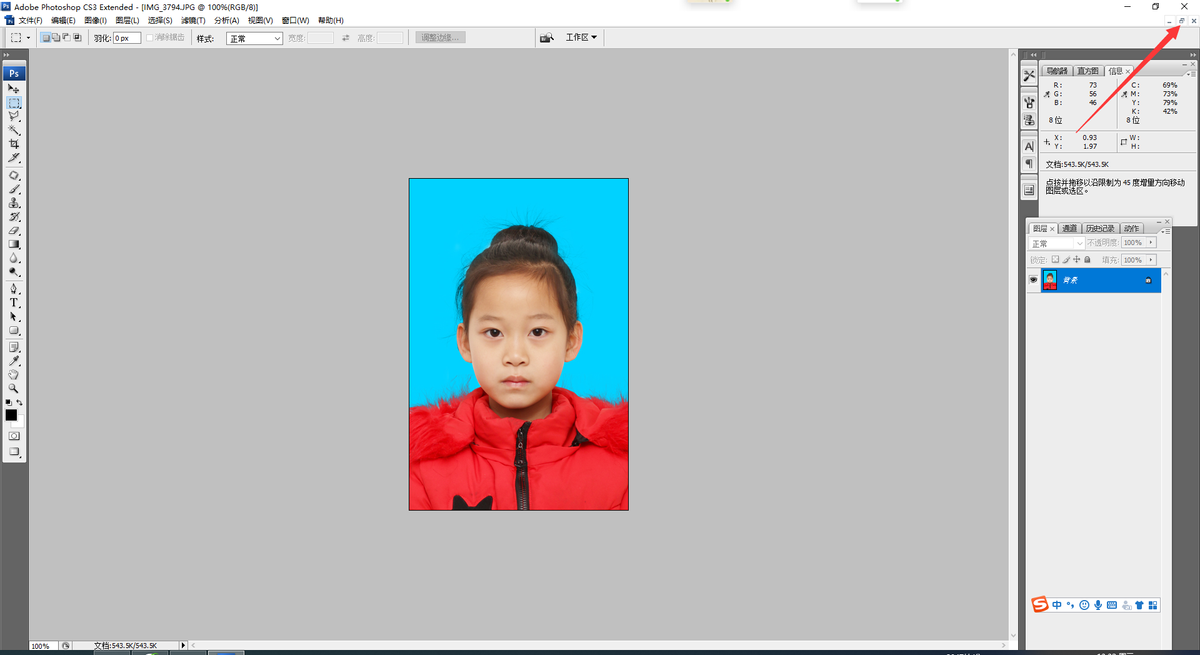The width and height of the screenshot is (1200, 655).
Task: Choose Add to Selection mode
Action: 56,38
